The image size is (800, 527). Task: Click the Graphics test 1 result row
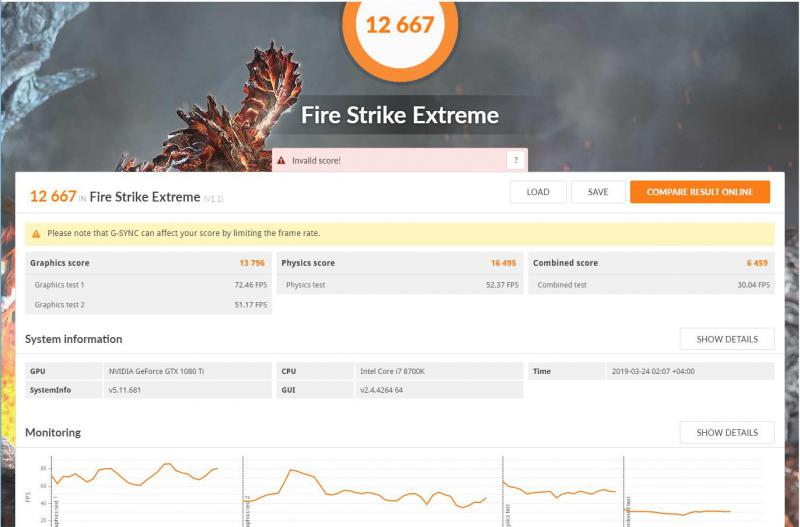tap(148, 285)
